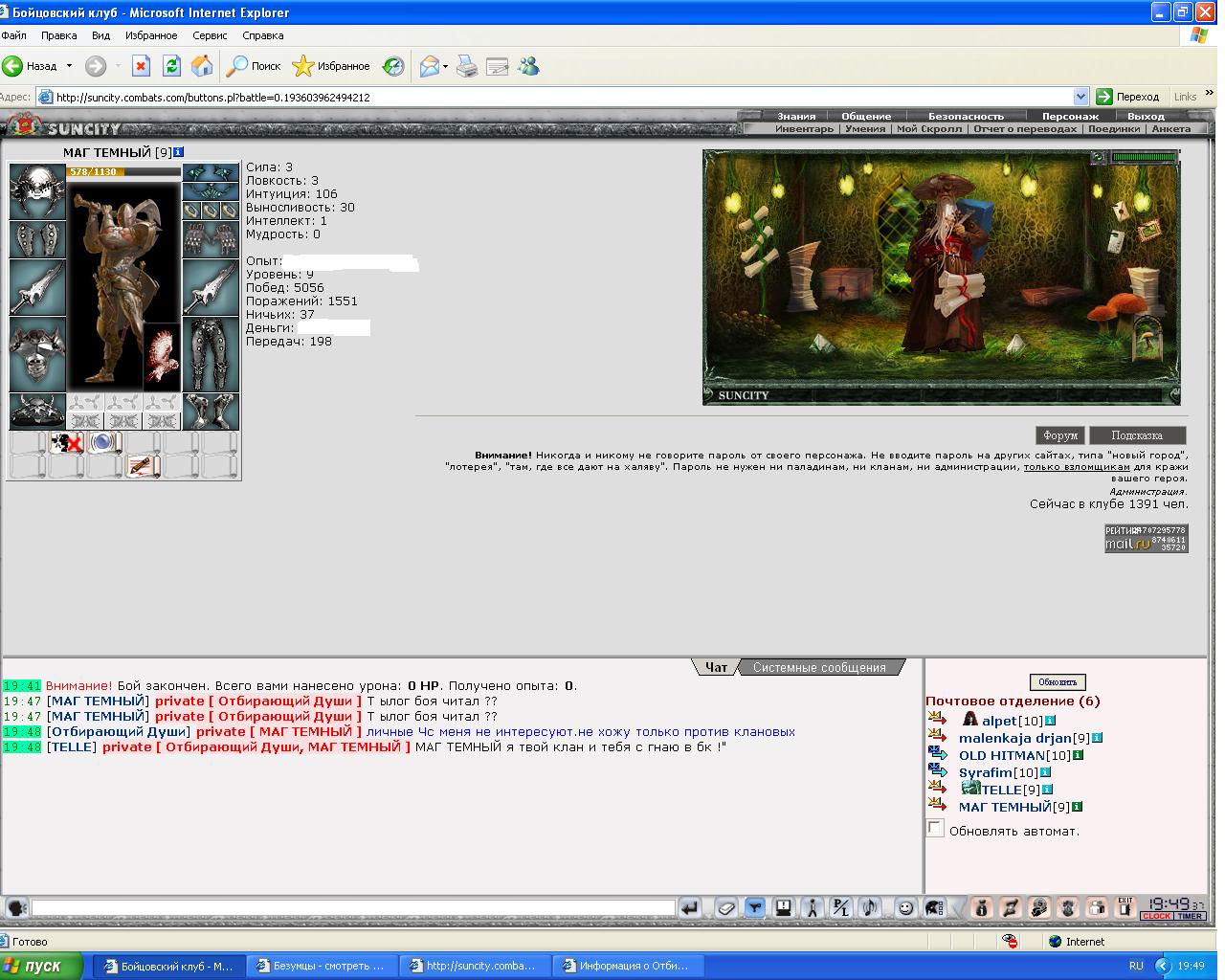1225x980 pixels.
Task: Click the equipped skull helmet item slot
Action: [37, 191]
